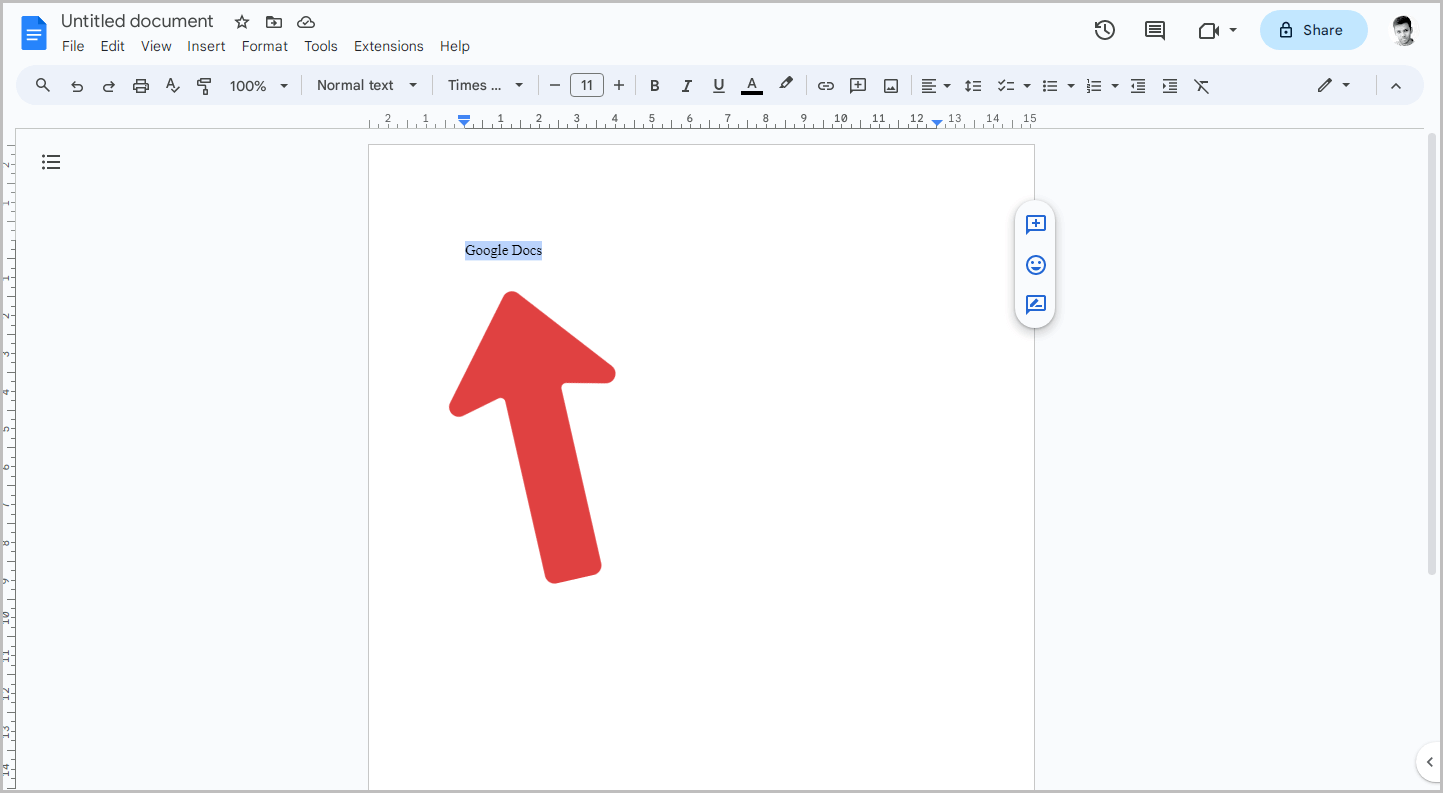The width and height of the screenshot is (1443, 793).
Task: Show side panel arrow
Action: 1430,762
